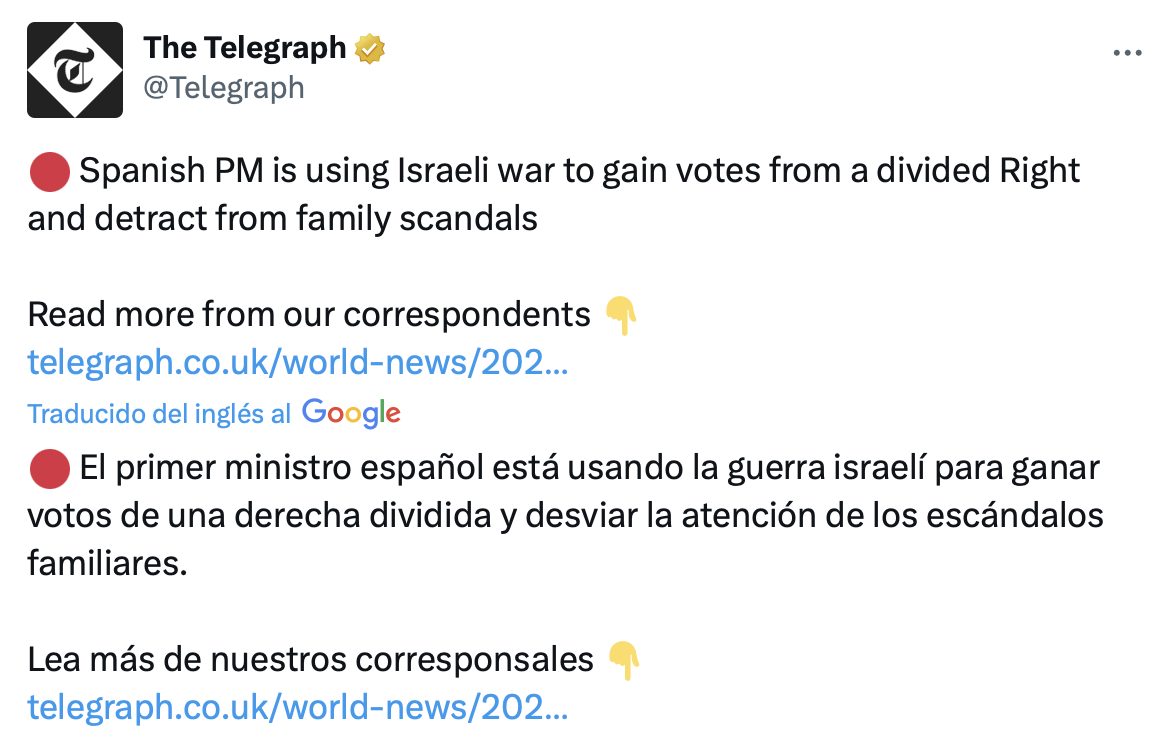Click the pointing-down emoji after 'correspondents'
This screenshot has width=1162, height=746.
[621, 315]
